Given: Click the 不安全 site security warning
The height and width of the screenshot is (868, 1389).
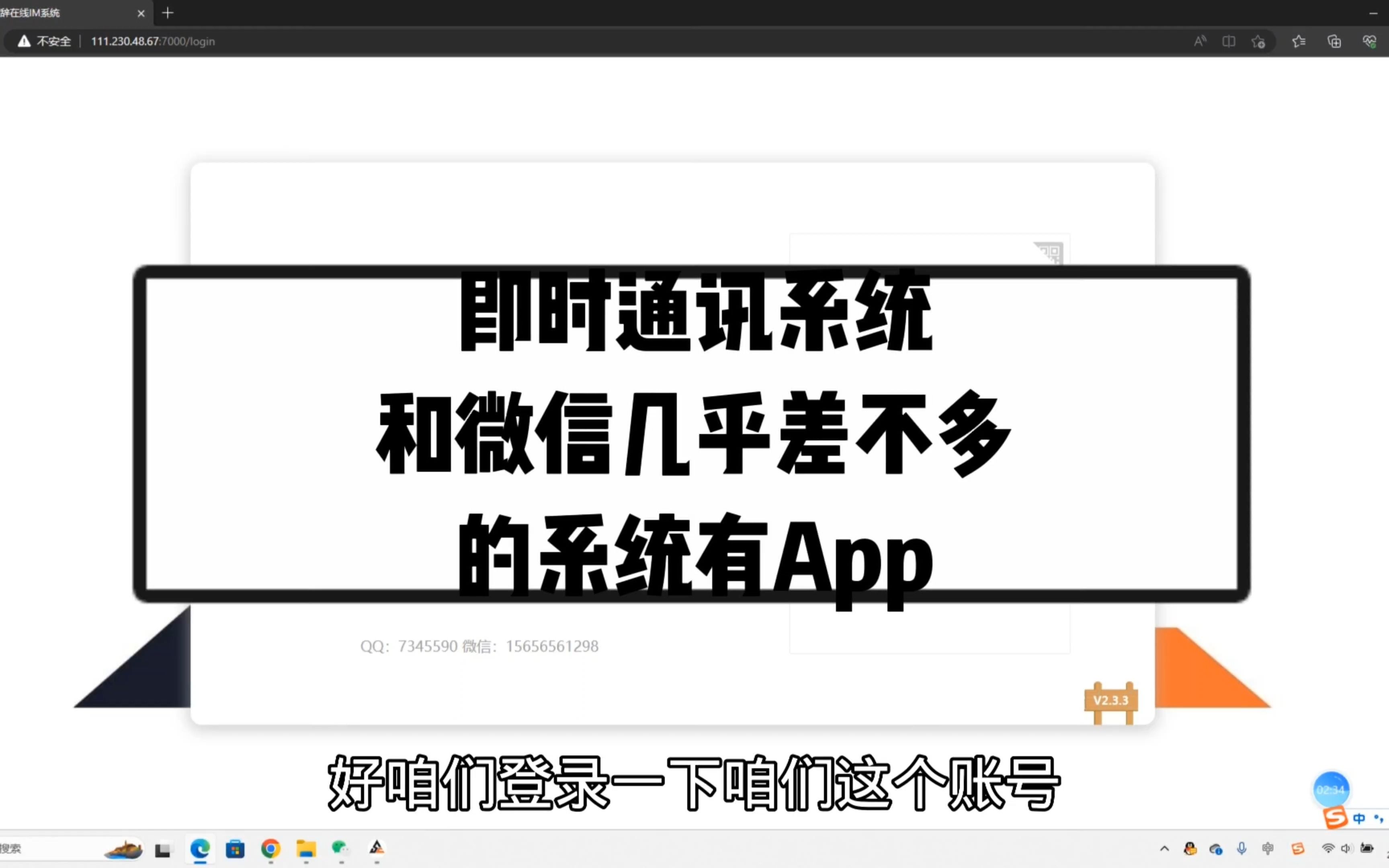Looking at the screenshot, I should click(x=44, y=41).
